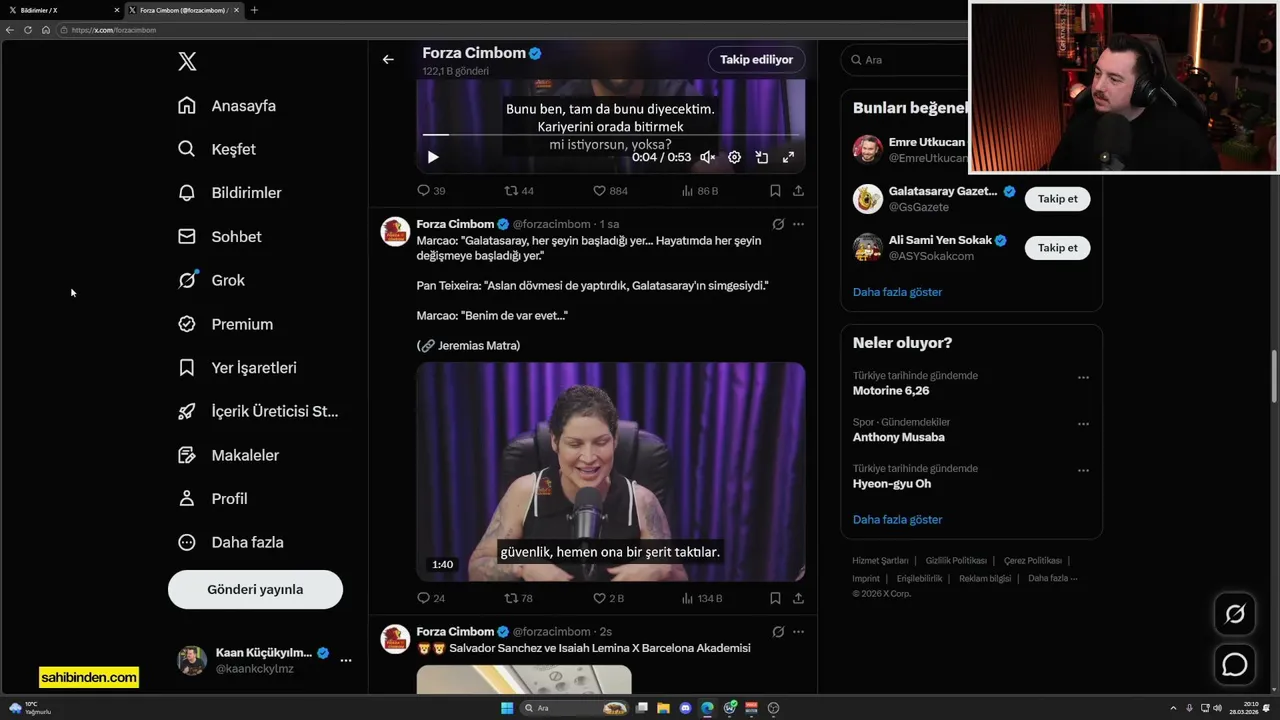The width and height of the screenshot is (1280, 720).
Task: Open Makaleler articles
Action: pos(228,455)
